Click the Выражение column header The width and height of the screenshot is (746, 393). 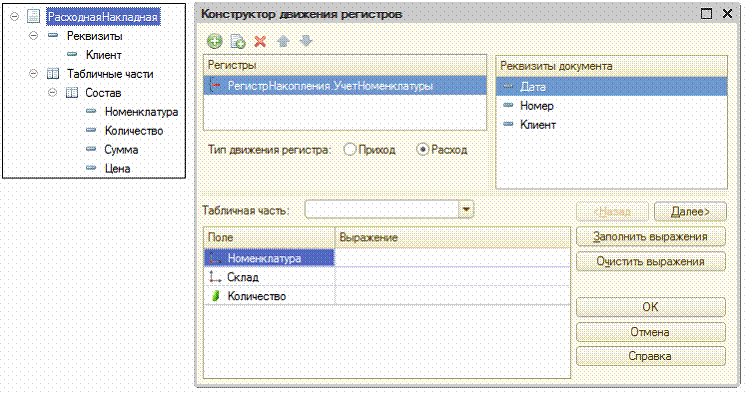452,237
